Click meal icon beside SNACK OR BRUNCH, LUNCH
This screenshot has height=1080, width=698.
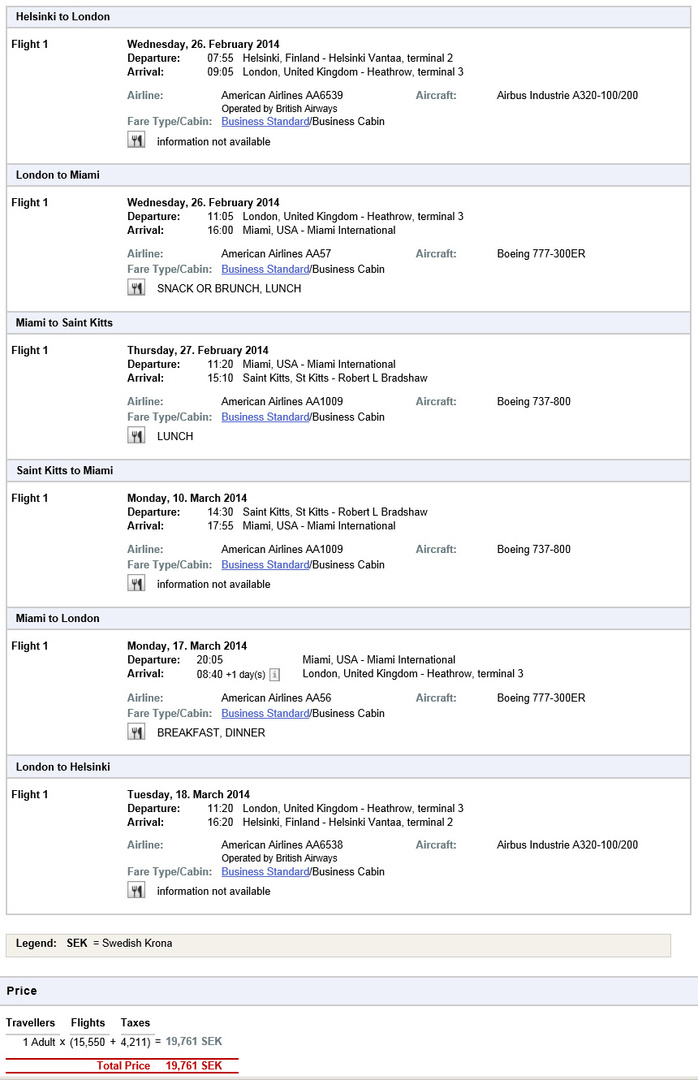point(137,288)
